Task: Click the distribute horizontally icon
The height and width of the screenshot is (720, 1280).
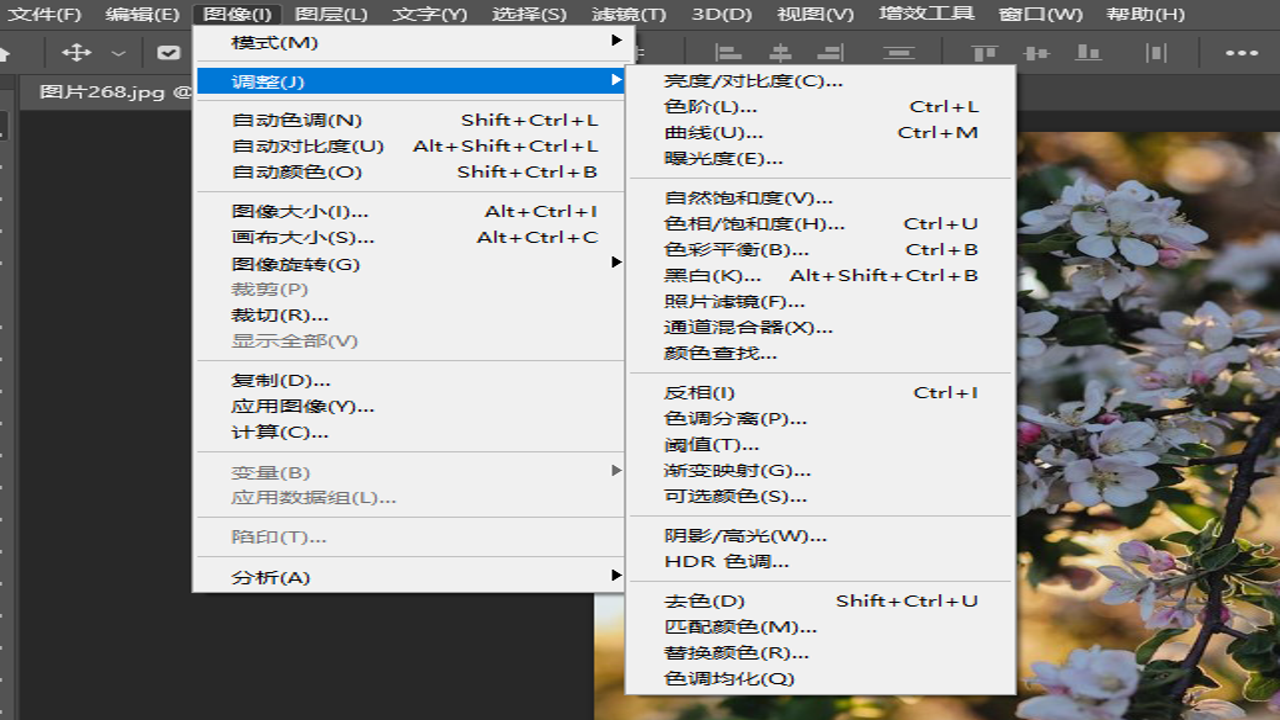Action: 1156,53
